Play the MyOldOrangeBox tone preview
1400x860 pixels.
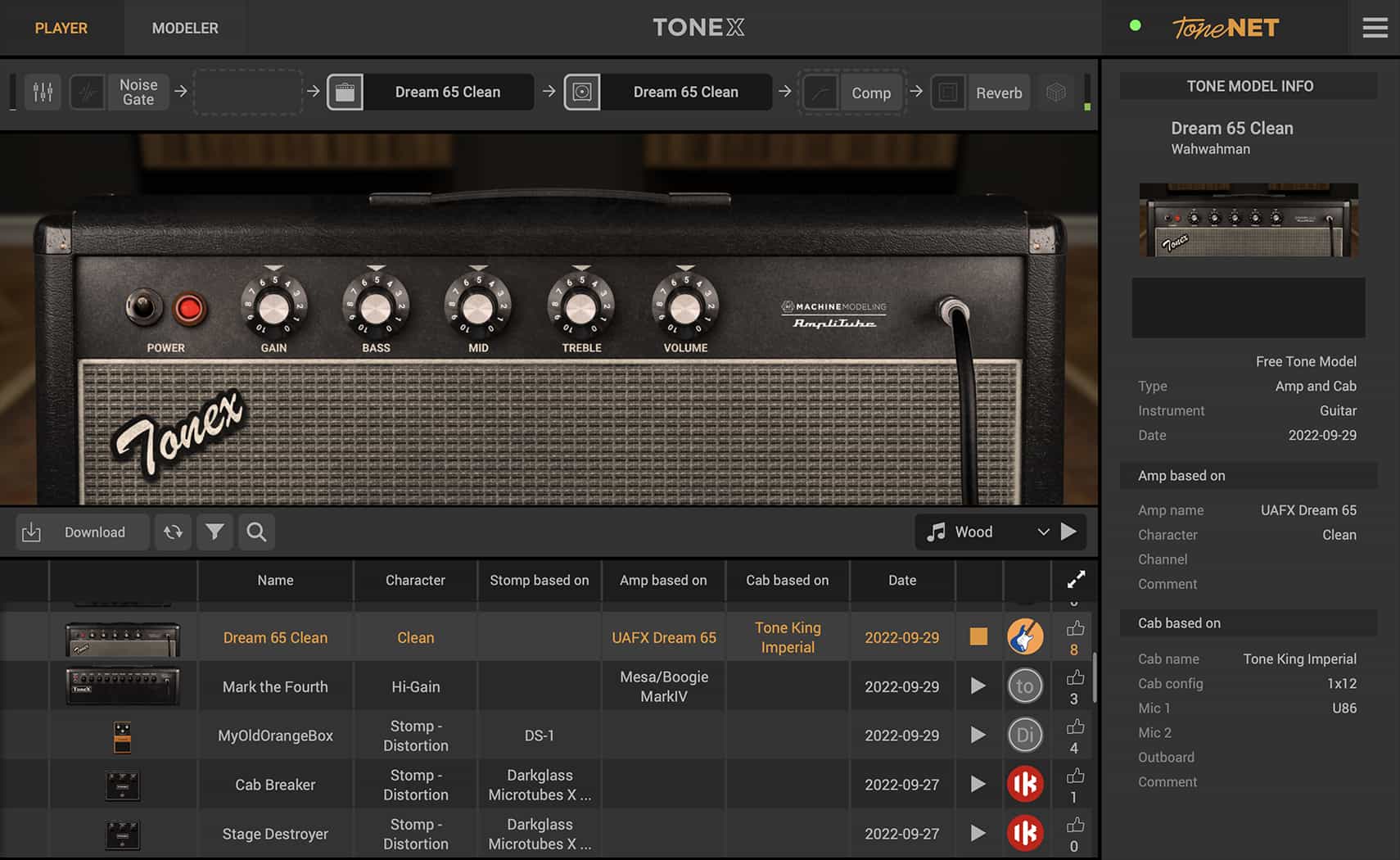[978, 735]
